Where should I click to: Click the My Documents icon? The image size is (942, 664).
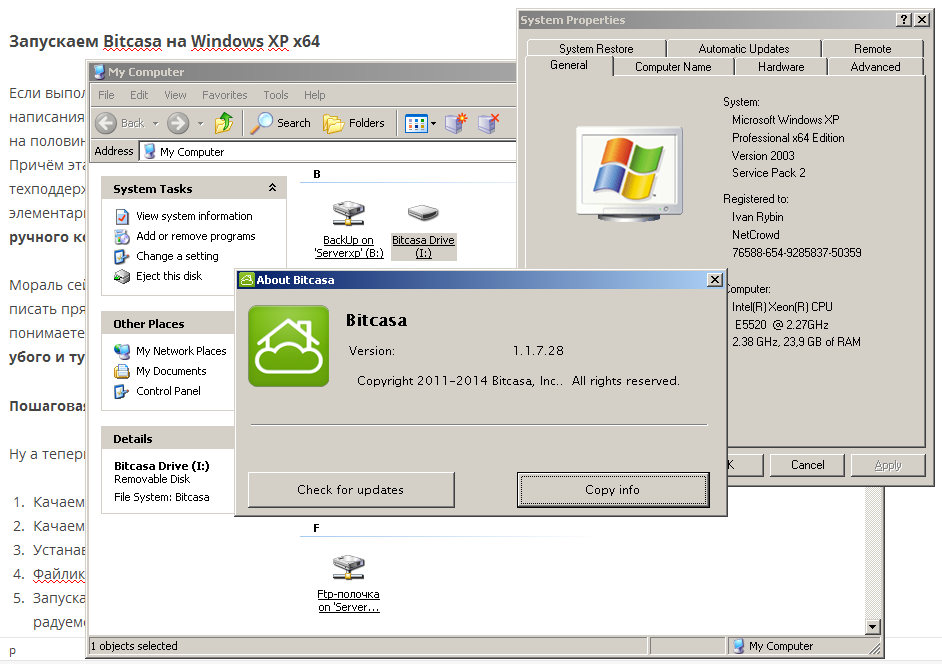point(122,371)
